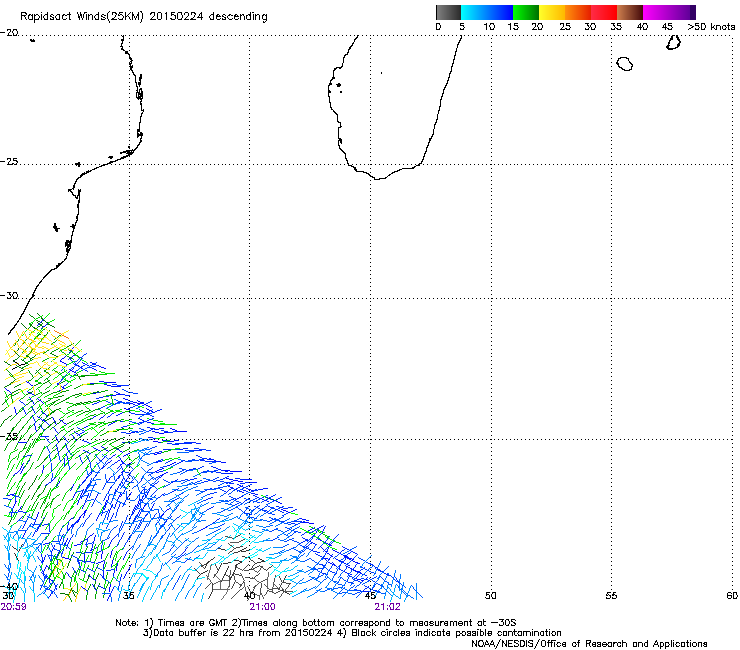Click the '-40' latitude axis label
The width and height of the screenshot is (740, 650).
tap(9, 587)
